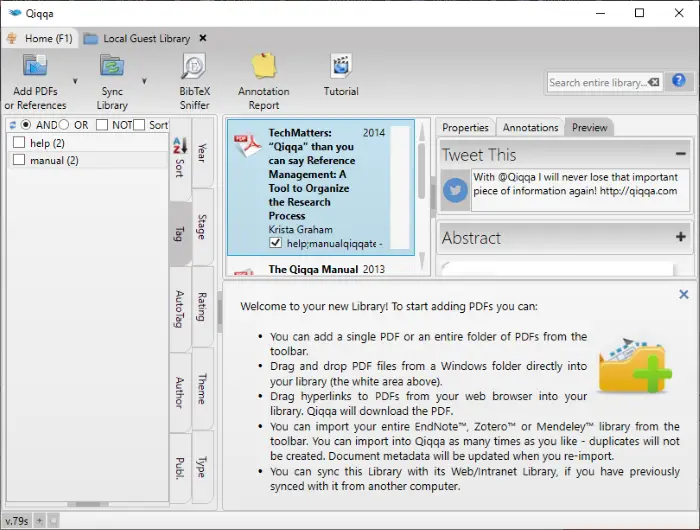Click the TechMatters document title
Image resolution: width=700 pixels, height=530 pixels.
click(x=312, y=174)
